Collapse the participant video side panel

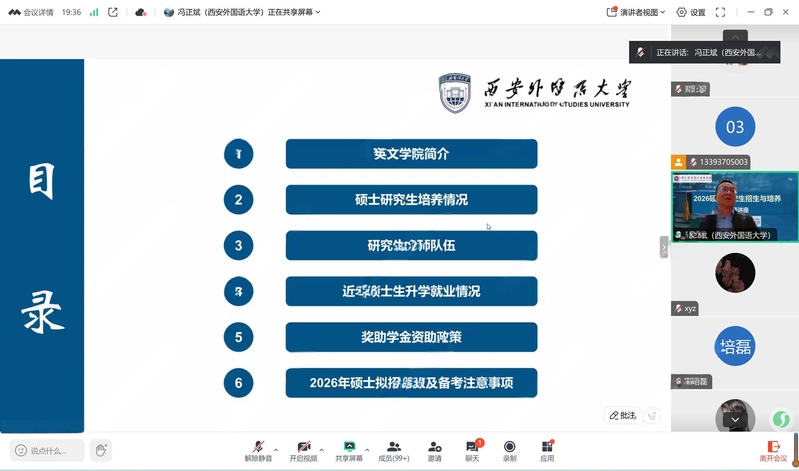click(663, 246)
